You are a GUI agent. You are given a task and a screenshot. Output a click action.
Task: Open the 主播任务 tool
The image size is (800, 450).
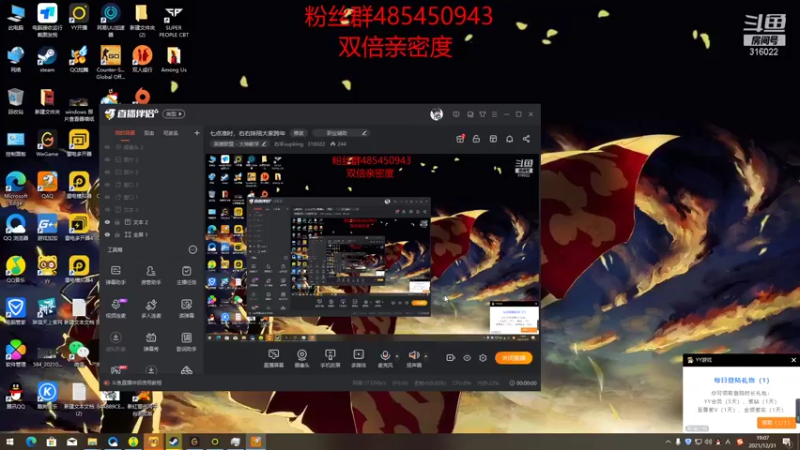click(186, 274)
